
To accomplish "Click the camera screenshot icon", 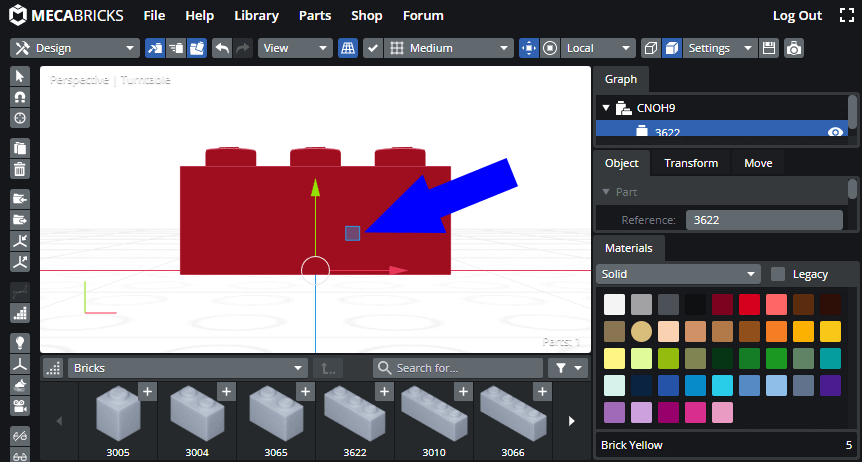I will click(x=794, y=48).
